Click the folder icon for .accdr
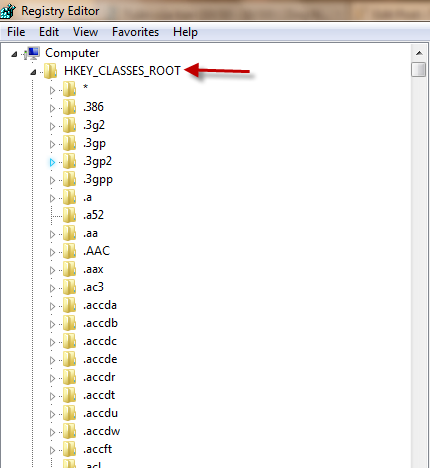This screenshot has width=430, height=468. pyautogui.click(x=69, y=377)
